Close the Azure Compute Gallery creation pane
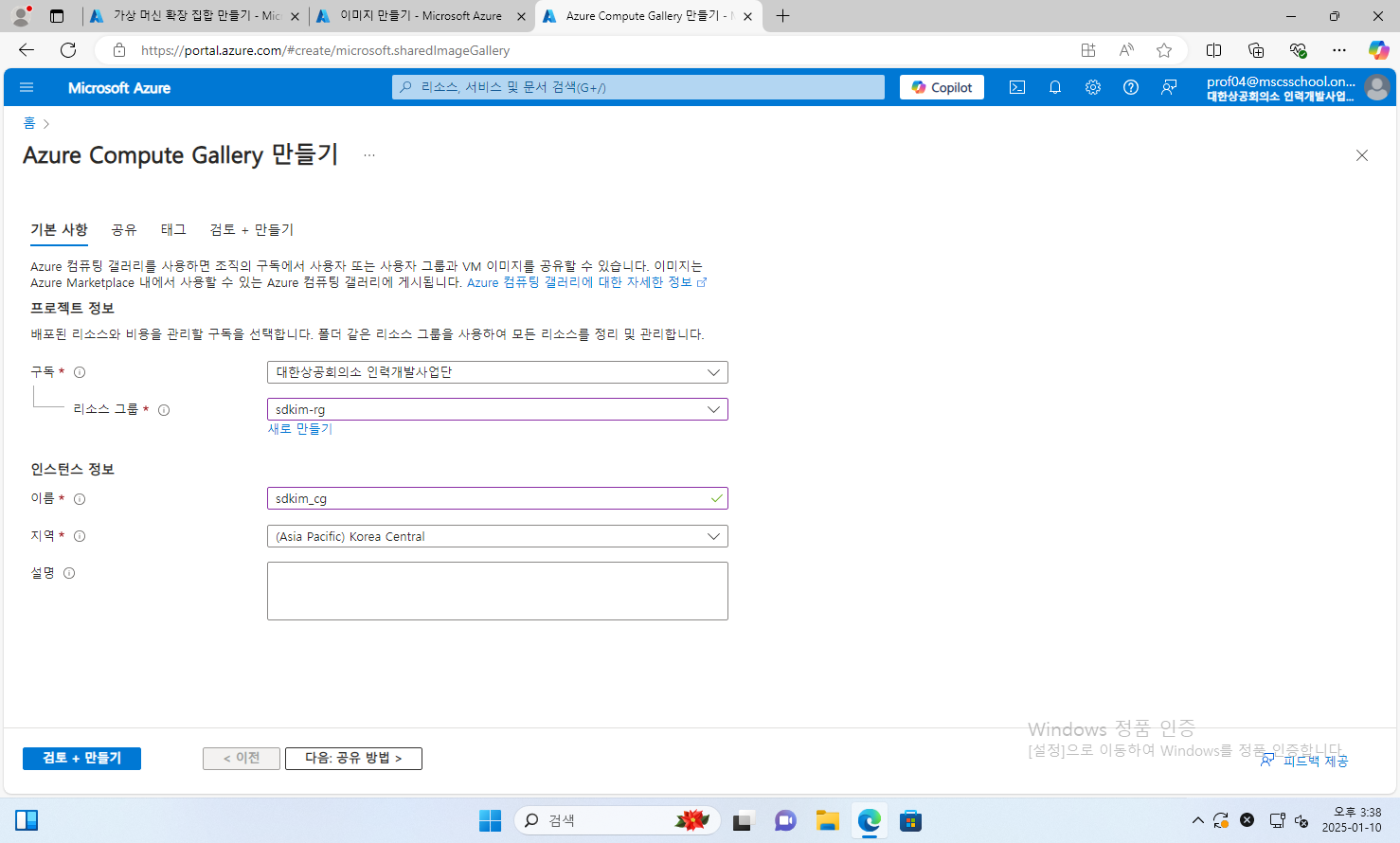Image resolution: width=1400 pixels, height=843 pixels. click(x=1362, y=155)
